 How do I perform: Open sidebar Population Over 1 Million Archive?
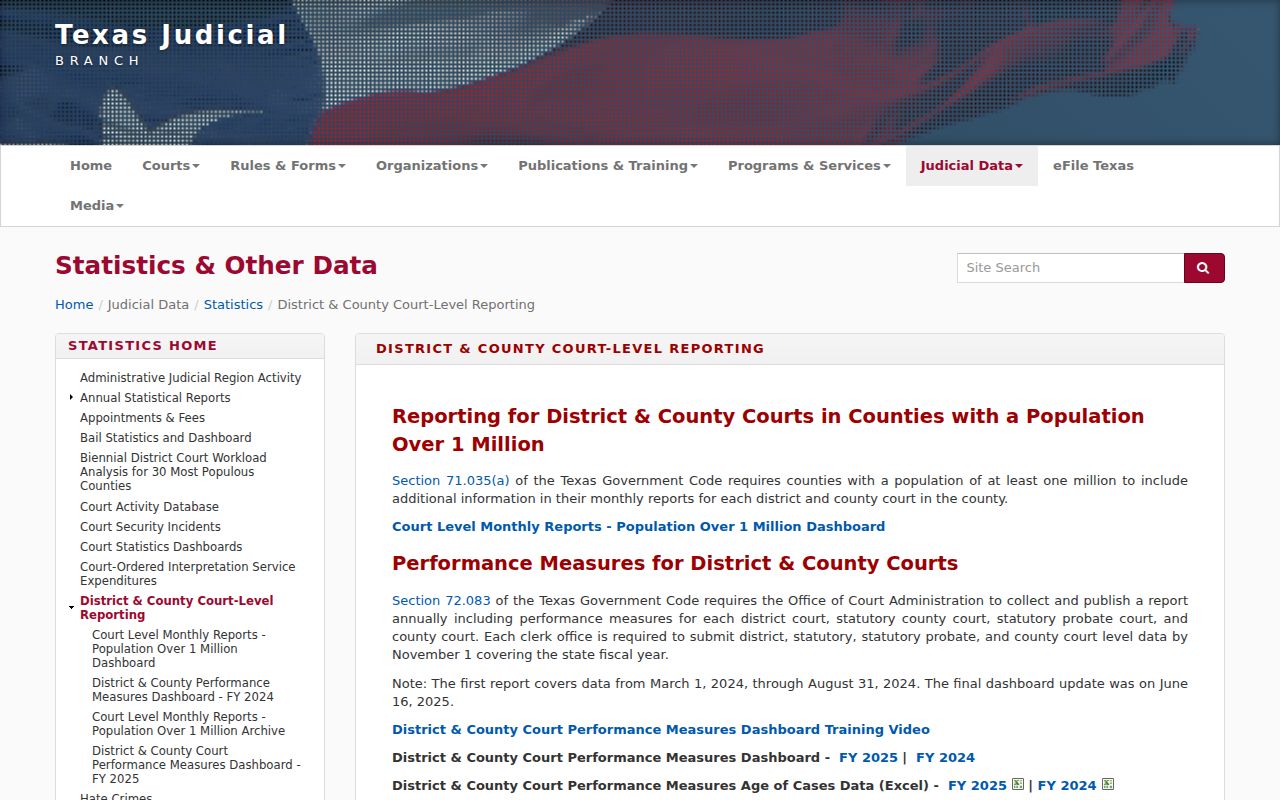[188, 724]
